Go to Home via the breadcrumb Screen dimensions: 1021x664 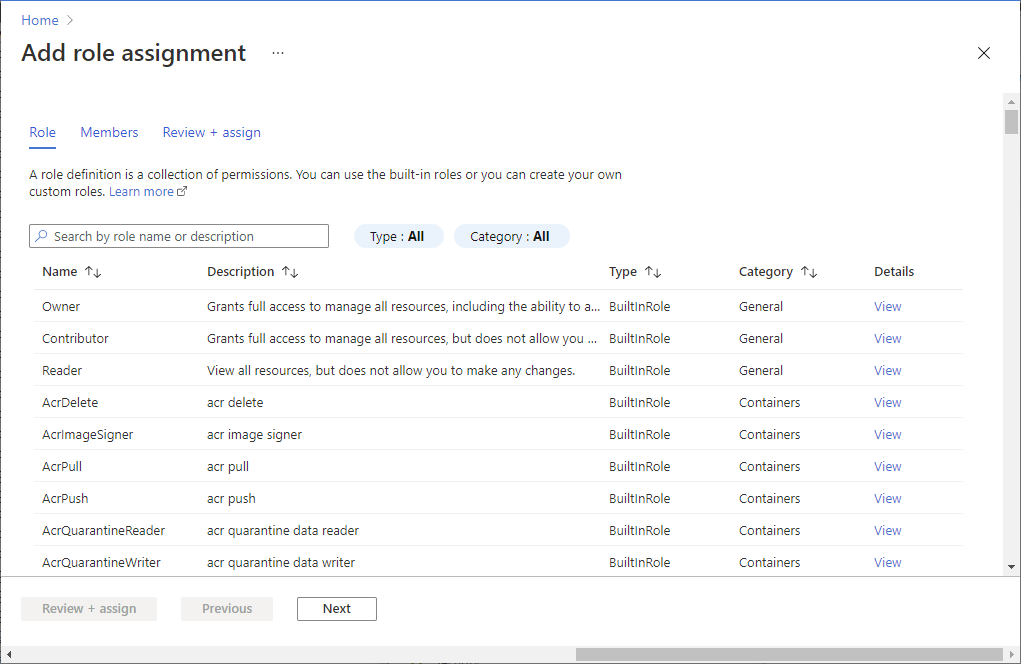pyautogui.click(x=39, y=19)
